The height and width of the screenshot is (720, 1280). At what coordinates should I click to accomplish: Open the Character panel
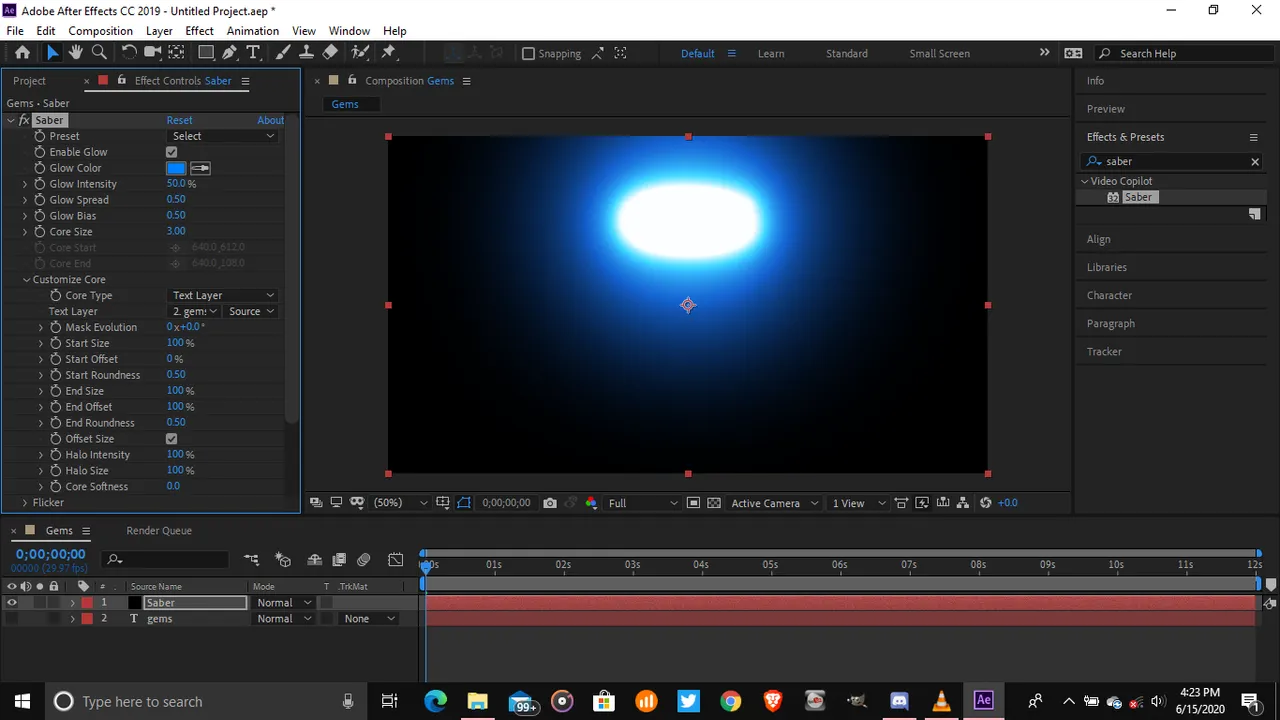click(1109, 296)
